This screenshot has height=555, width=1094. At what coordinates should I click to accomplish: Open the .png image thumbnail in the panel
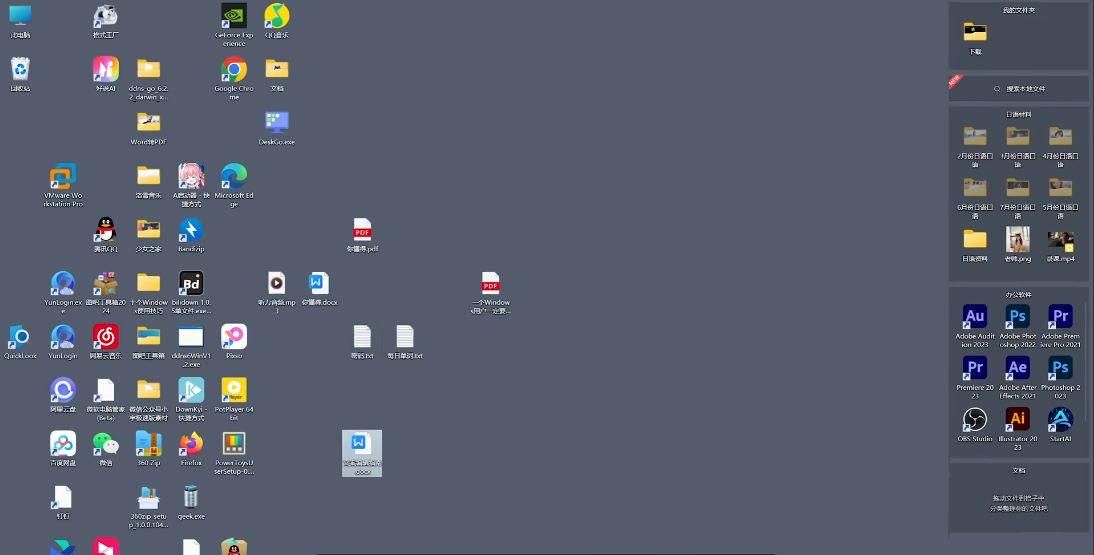(x=1018, y=239)
